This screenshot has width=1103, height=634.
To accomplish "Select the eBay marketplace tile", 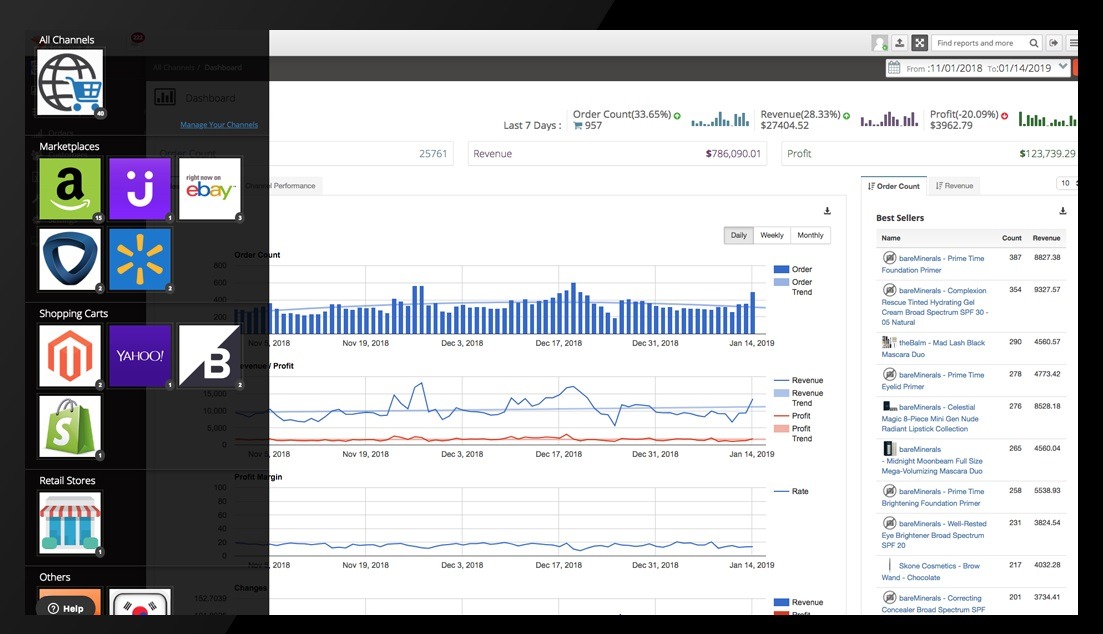I will tap(210, 189).
